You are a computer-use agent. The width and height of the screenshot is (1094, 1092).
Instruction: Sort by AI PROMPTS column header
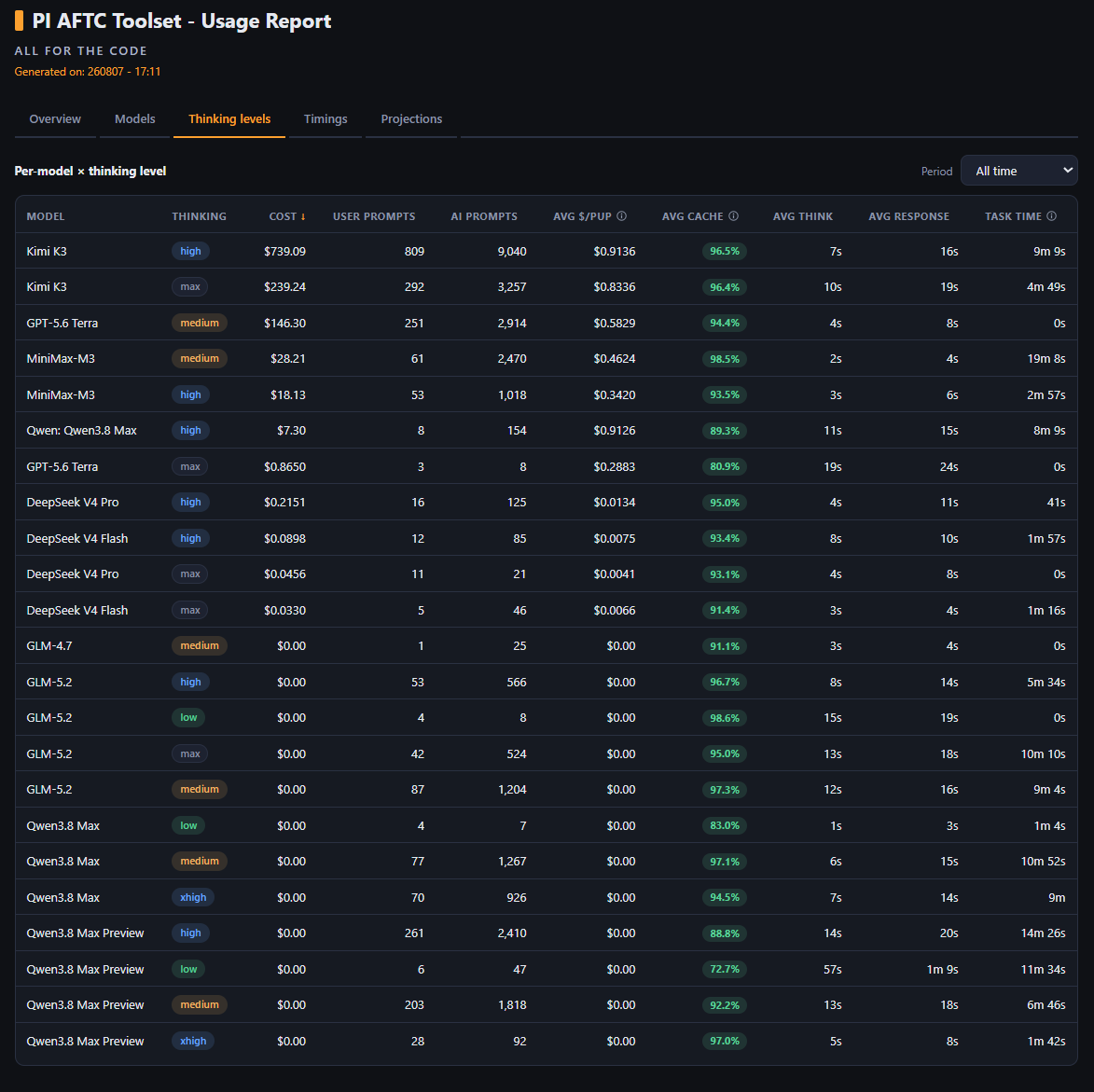pos(484,216)
